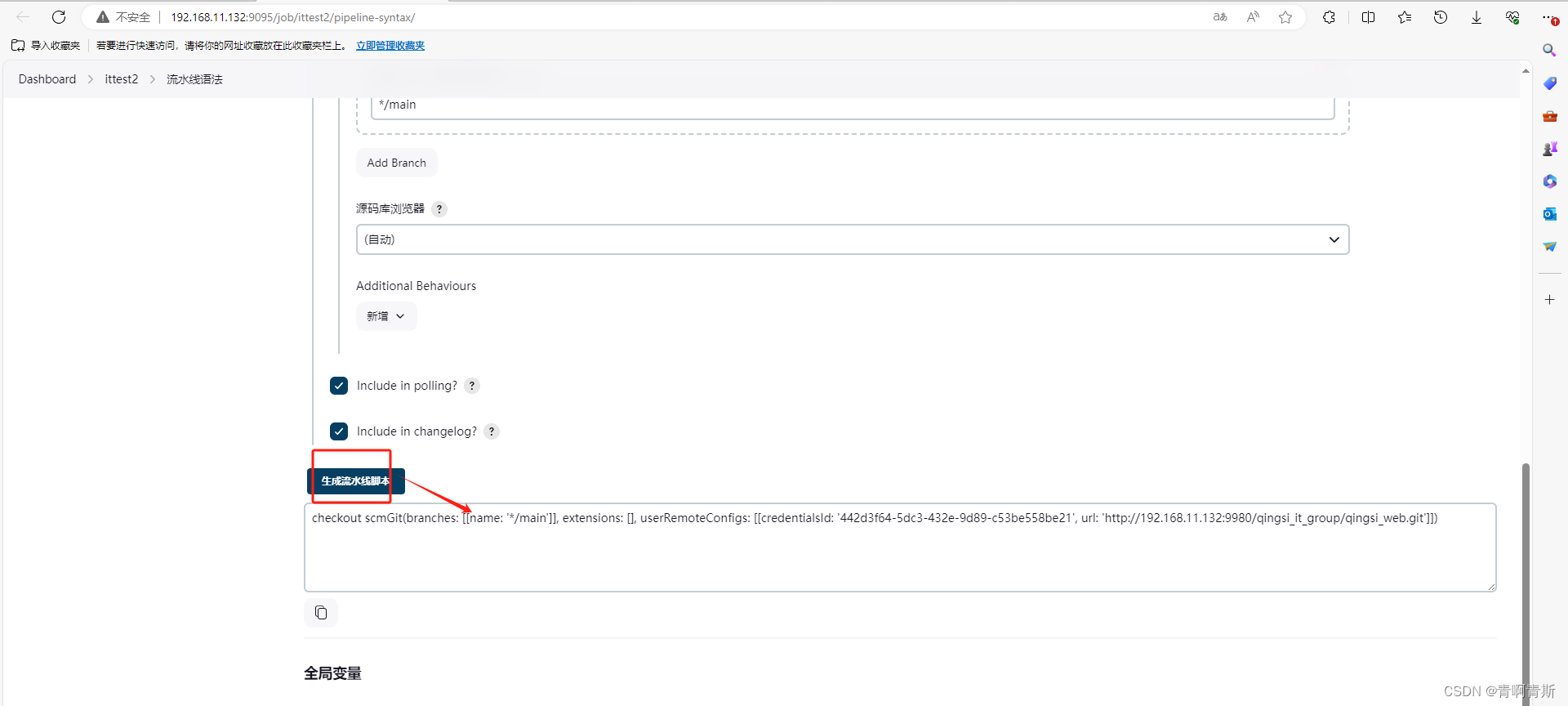
Task: Click the Additional Behaviours label
Action: point(416,286)
